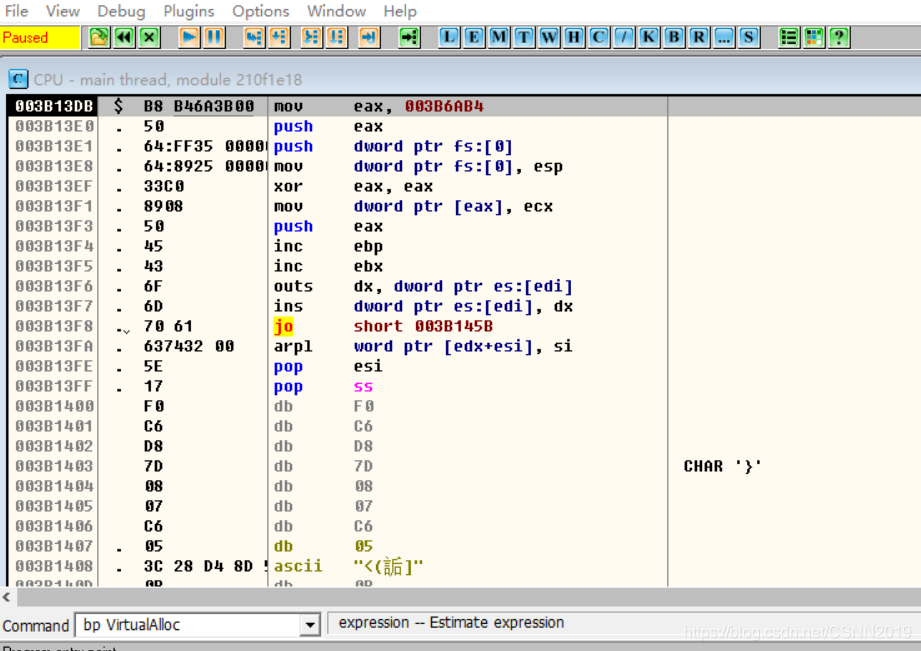Open Executable modules window (E button)

click(473, 38)
